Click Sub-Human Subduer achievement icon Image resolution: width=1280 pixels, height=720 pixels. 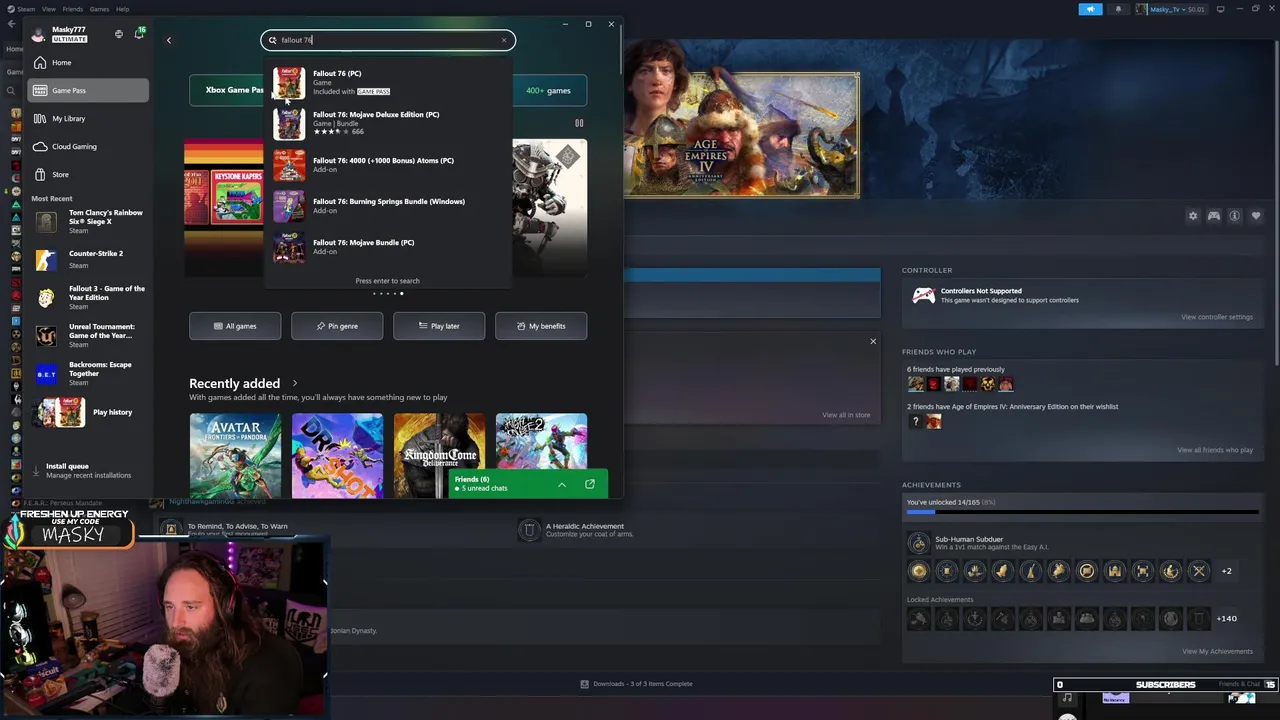tap(918, 543)
